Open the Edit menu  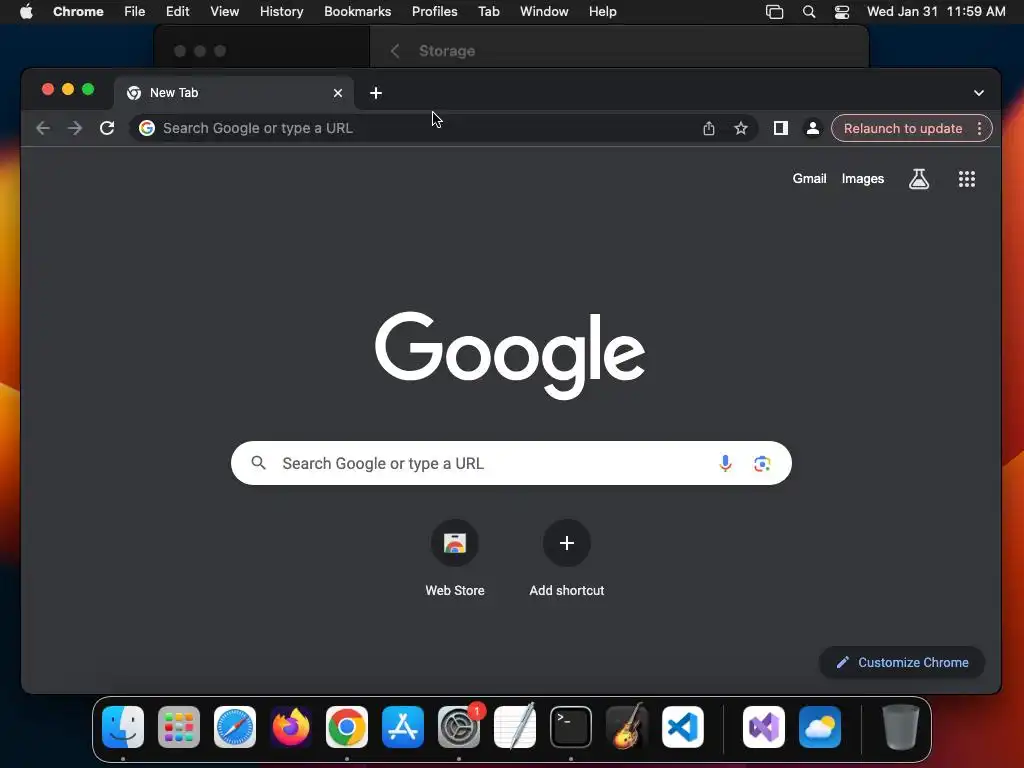click(177, 11)
